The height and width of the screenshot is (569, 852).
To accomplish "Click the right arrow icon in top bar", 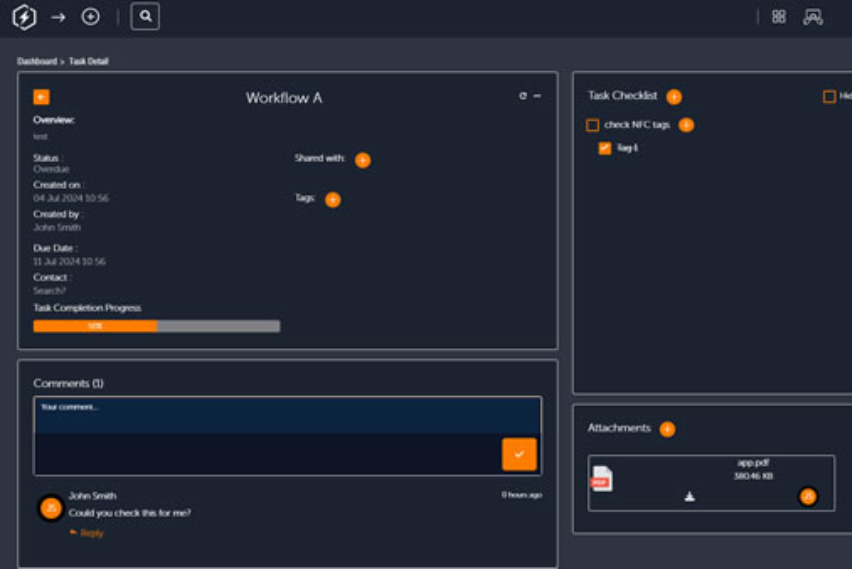I will pos(58,17).
